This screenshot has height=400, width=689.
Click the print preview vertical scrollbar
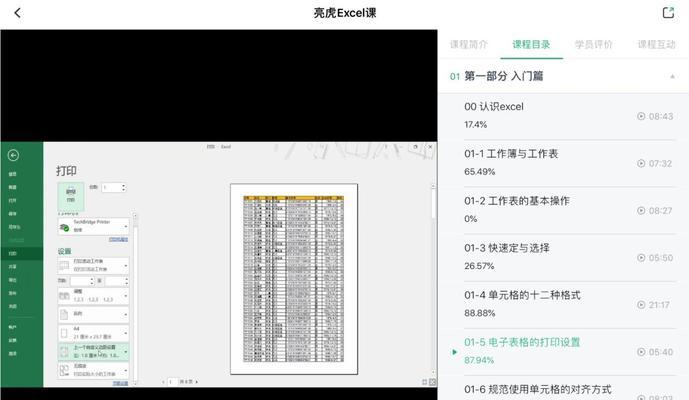tap(433, 280)
